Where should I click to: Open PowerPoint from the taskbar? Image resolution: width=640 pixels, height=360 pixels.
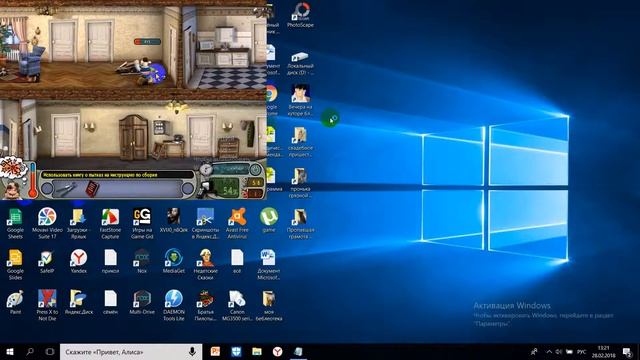(x=215, y=351)
